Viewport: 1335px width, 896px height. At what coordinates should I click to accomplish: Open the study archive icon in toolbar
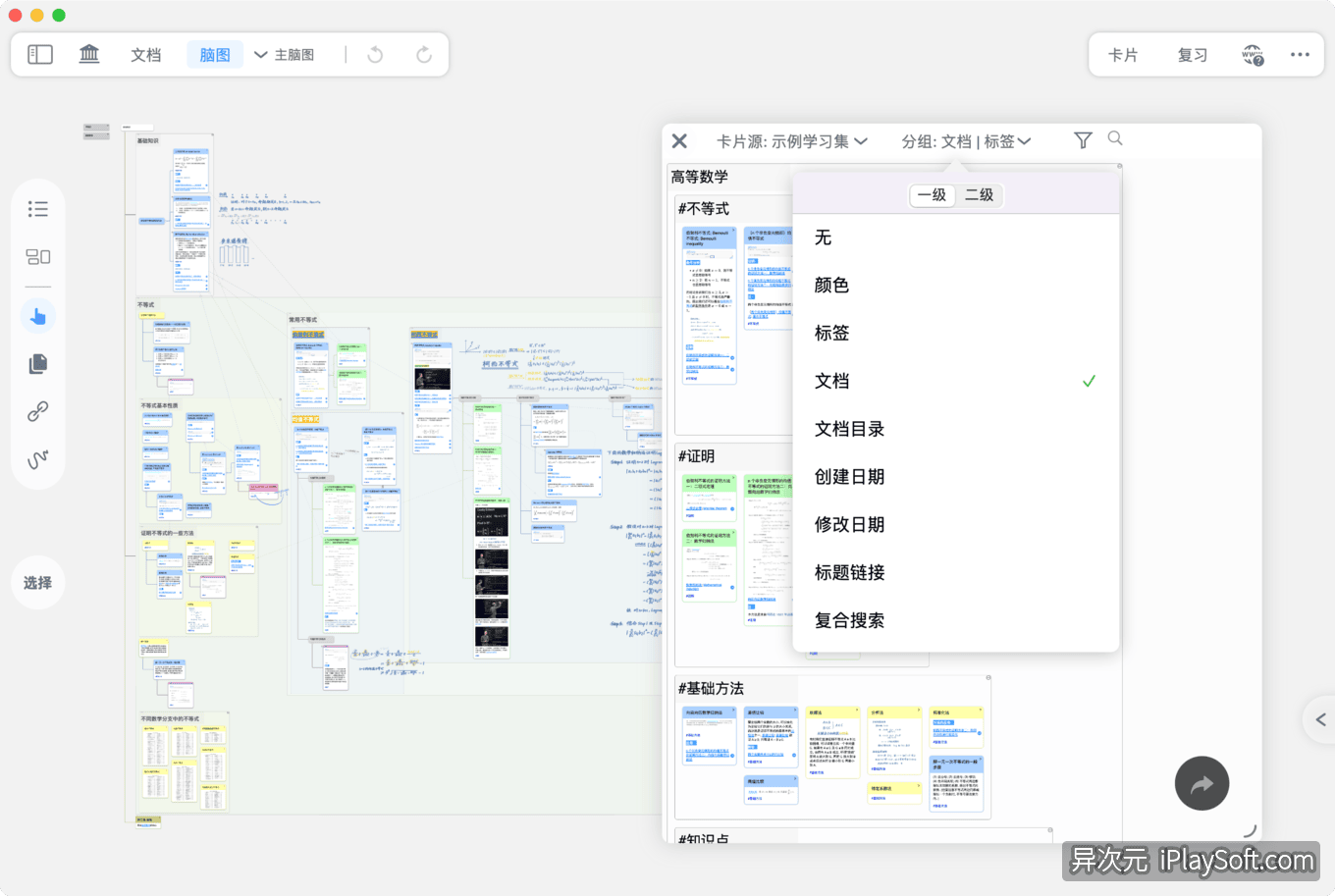pos(89,54)
